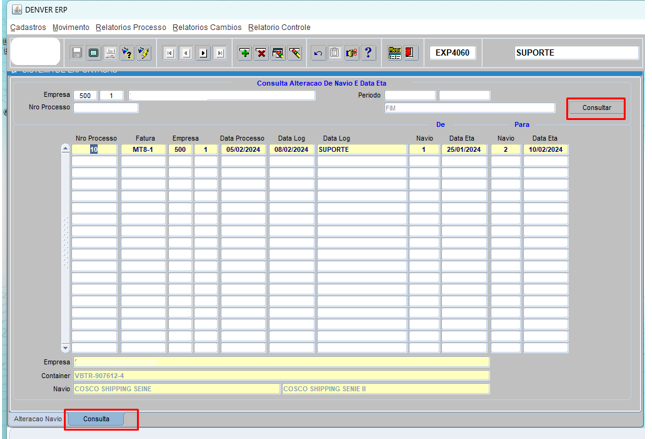Click the SUPORTE cell in the grid row
Image resolution: width=652 pixels, height=439 pixels.
tap(362, 150)
